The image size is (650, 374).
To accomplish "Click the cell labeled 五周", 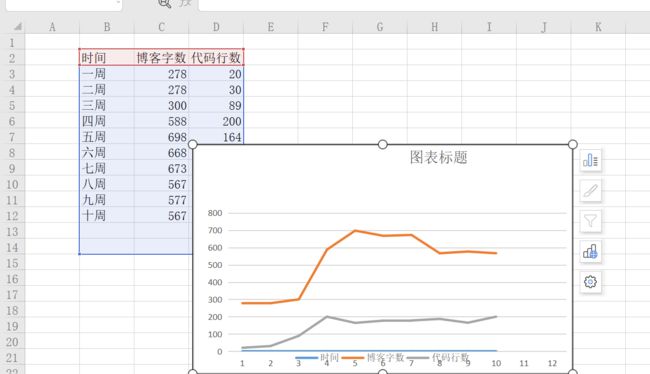I will pyautogui.click(x=107, y=137).
